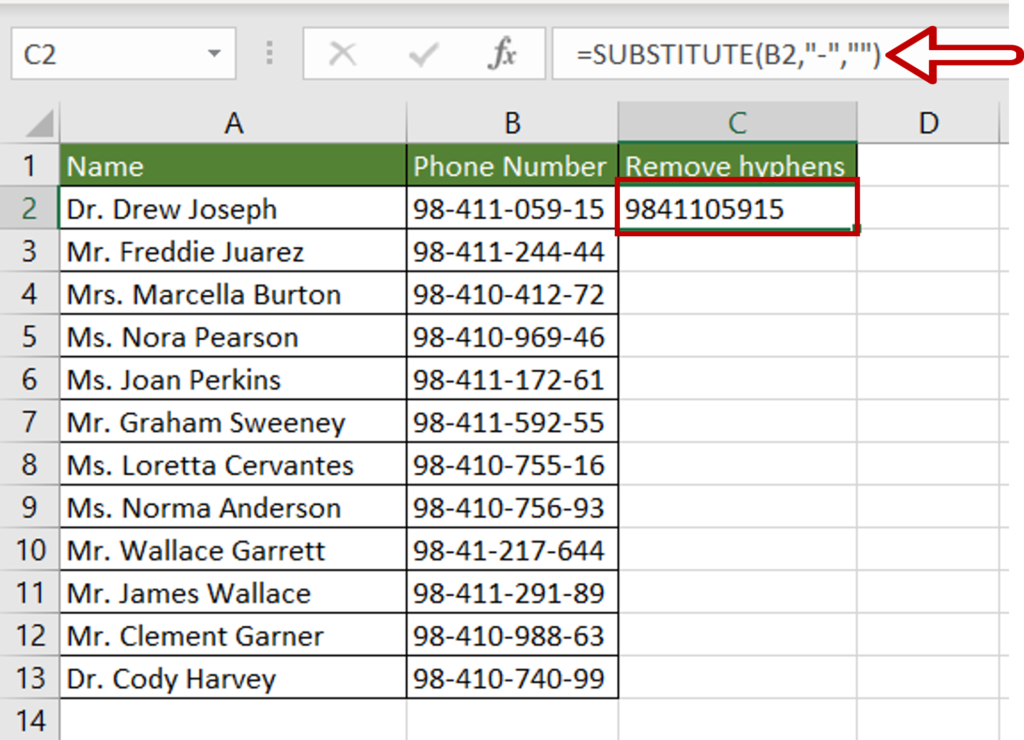Select cell containing 'Mr. Wallace Garrett'
Image resolution: width=1024 pixels, height=740 pixels.
(233, 550)
